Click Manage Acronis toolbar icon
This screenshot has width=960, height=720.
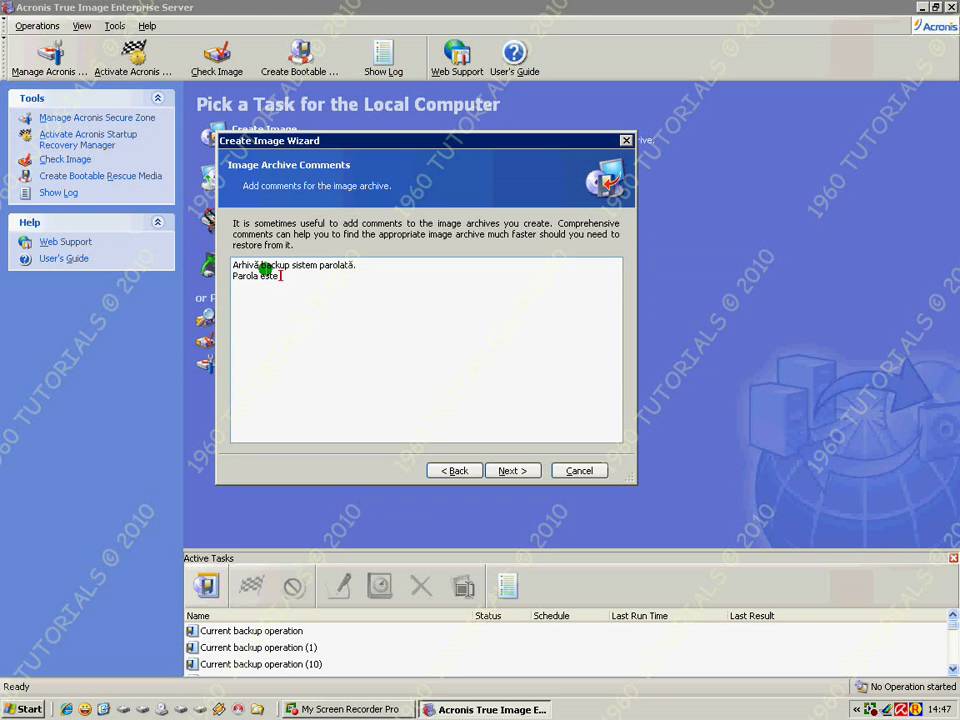[51, 58]
